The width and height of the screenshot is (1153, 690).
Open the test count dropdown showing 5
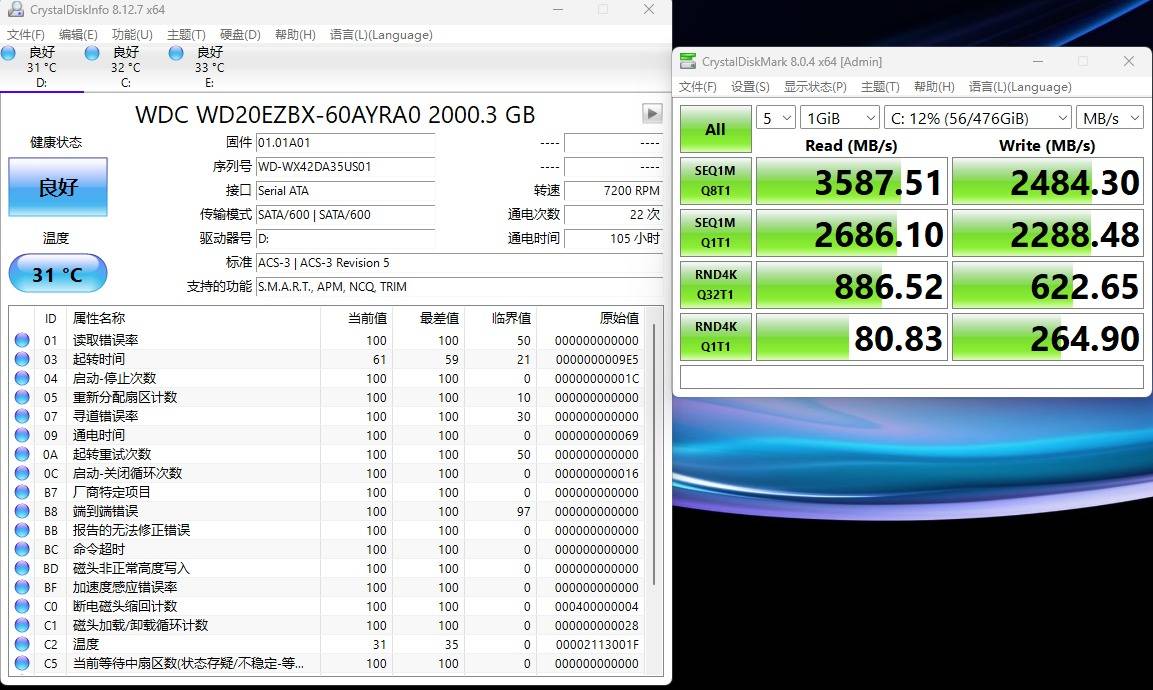(x=775, y=118)
